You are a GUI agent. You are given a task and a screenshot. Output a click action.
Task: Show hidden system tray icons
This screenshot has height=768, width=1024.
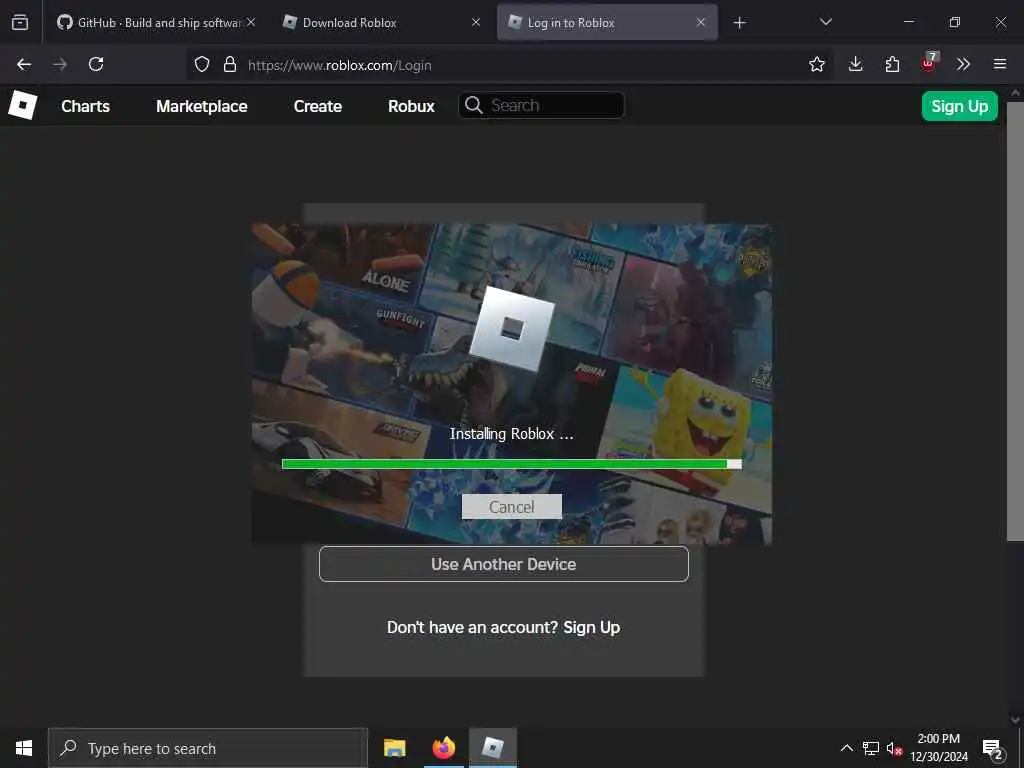(x=846, y=748)
